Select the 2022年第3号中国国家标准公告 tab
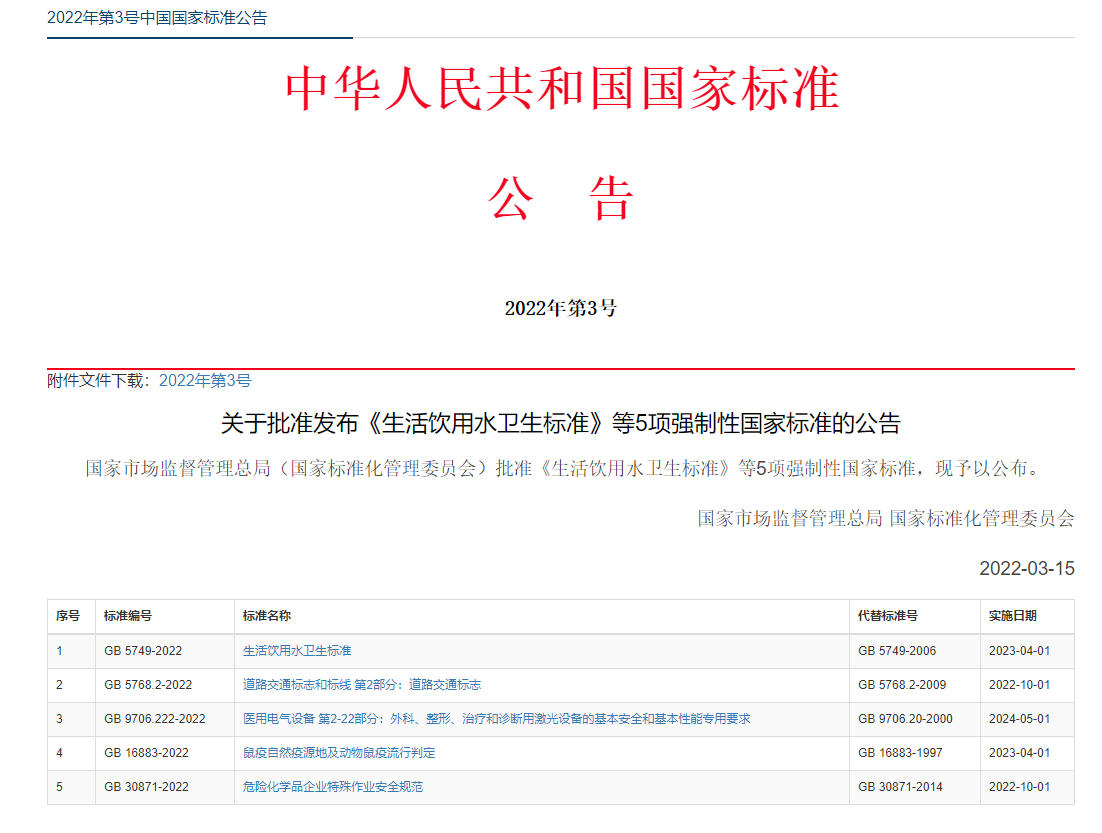Image resolution: width=1102 pixels, height=833 pixels. [157, 18]
